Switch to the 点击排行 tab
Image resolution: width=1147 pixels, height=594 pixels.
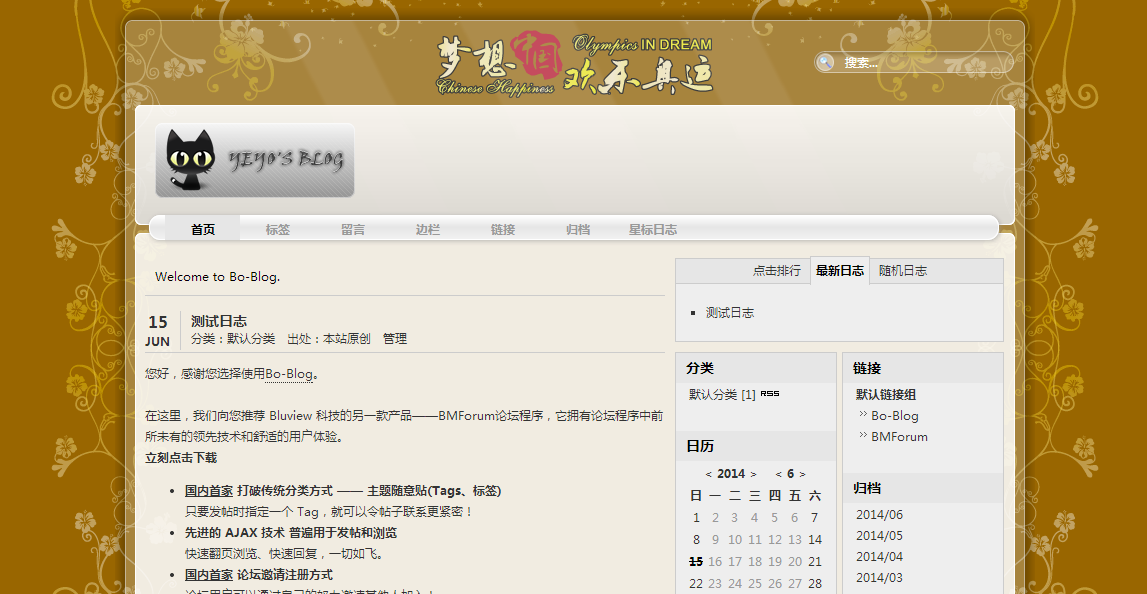(777, 271)
